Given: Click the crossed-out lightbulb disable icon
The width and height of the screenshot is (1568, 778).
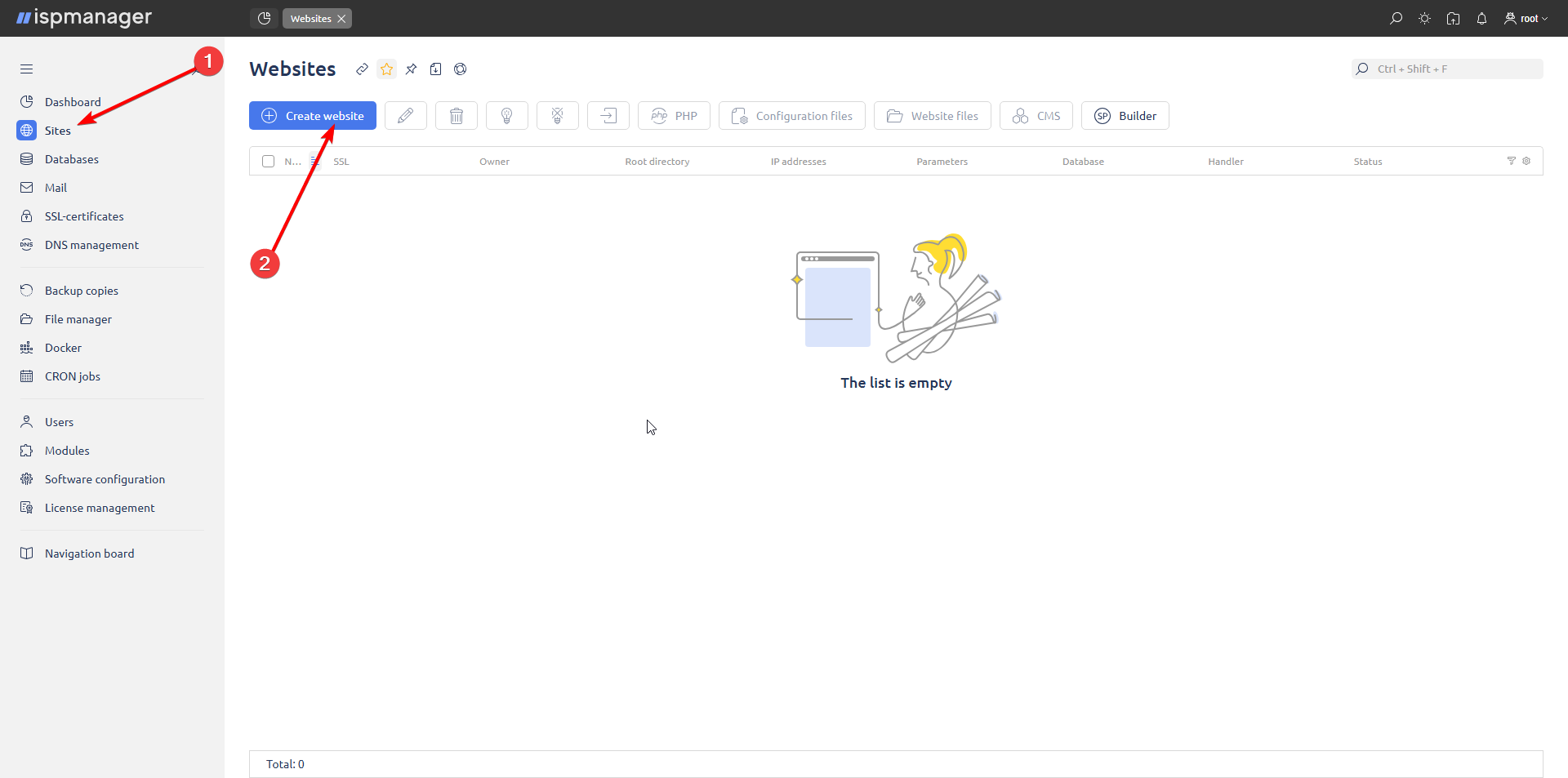Looking at the screenshot, I should click(557, 116).
